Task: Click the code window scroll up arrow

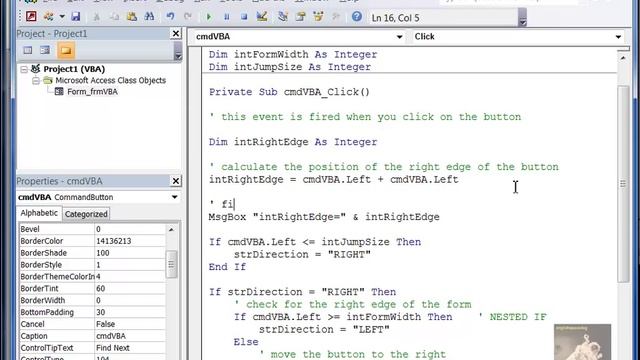Action: pos(623,58)
